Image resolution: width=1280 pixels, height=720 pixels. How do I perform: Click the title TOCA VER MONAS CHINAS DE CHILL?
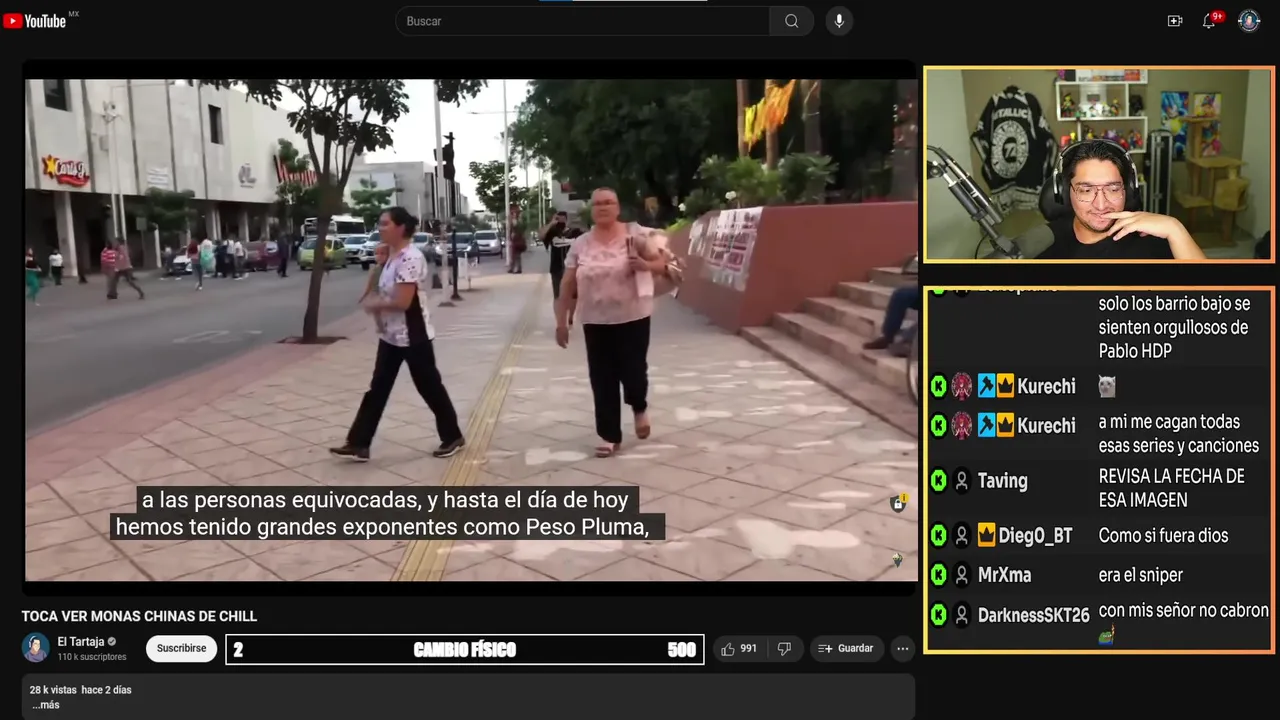(140, 616)
